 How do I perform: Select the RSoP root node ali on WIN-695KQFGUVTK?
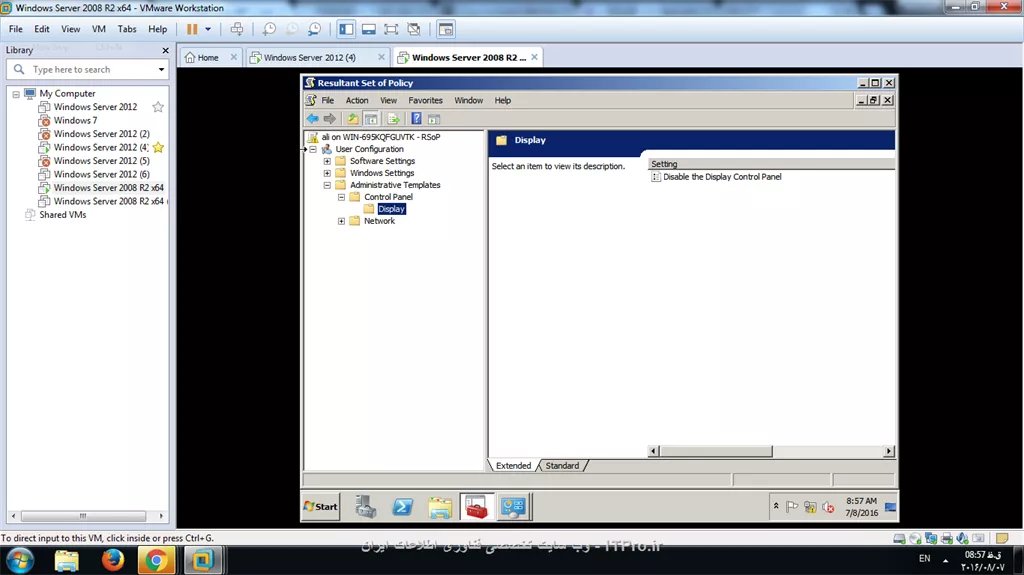point(381,137)
